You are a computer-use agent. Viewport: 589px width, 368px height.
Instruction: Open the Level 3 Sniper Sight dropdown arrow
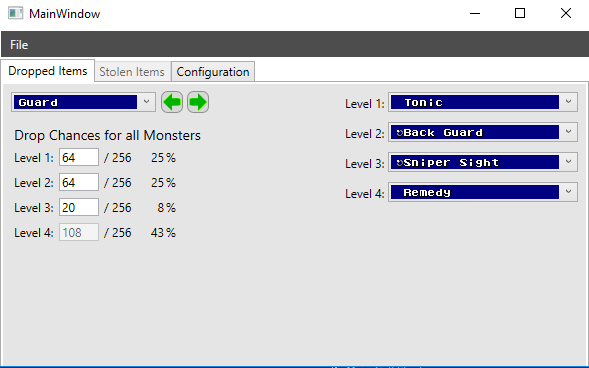[x=568, y=162]
